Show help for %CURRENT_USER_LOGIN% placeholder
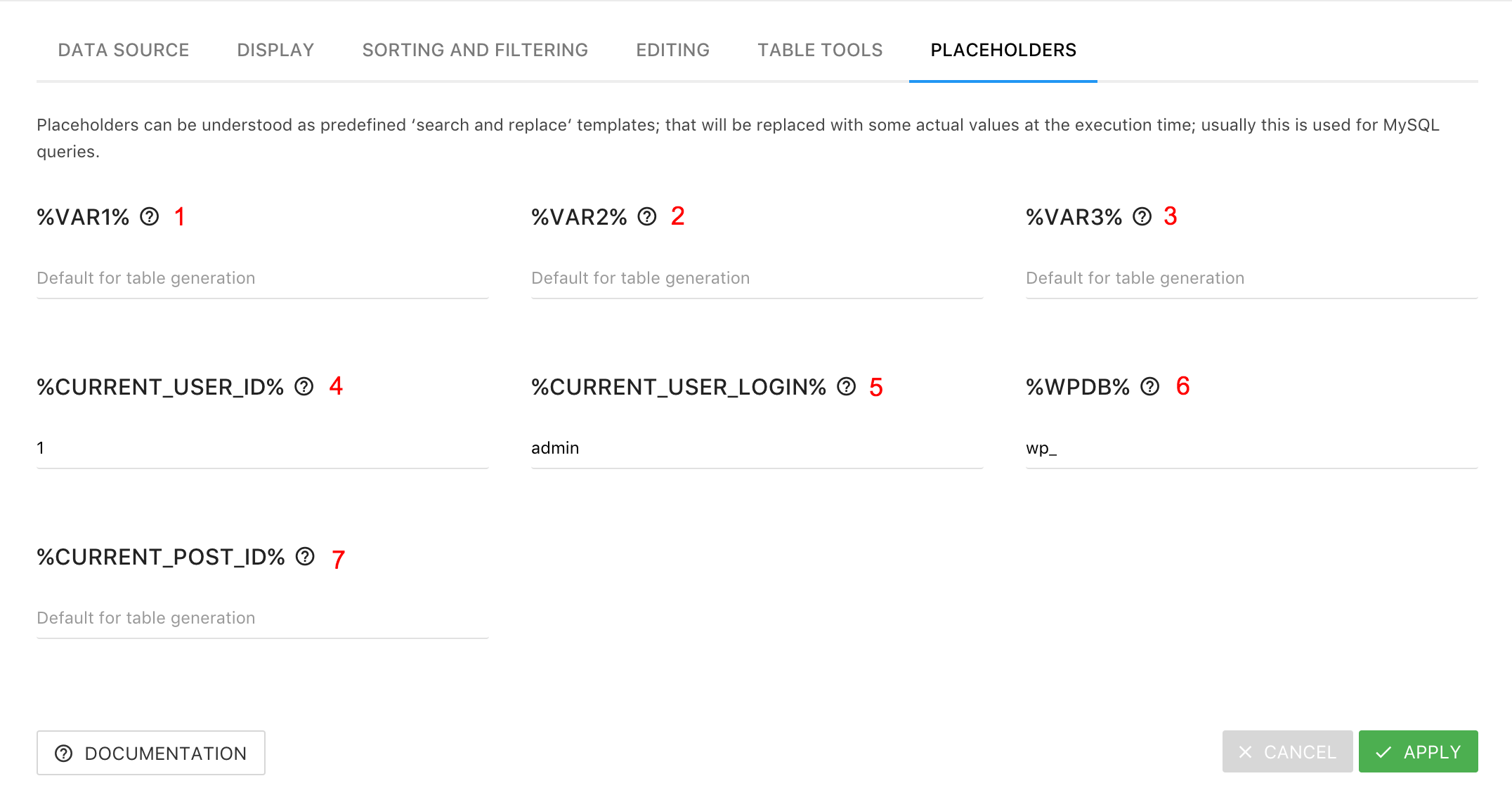 point(847,386)
